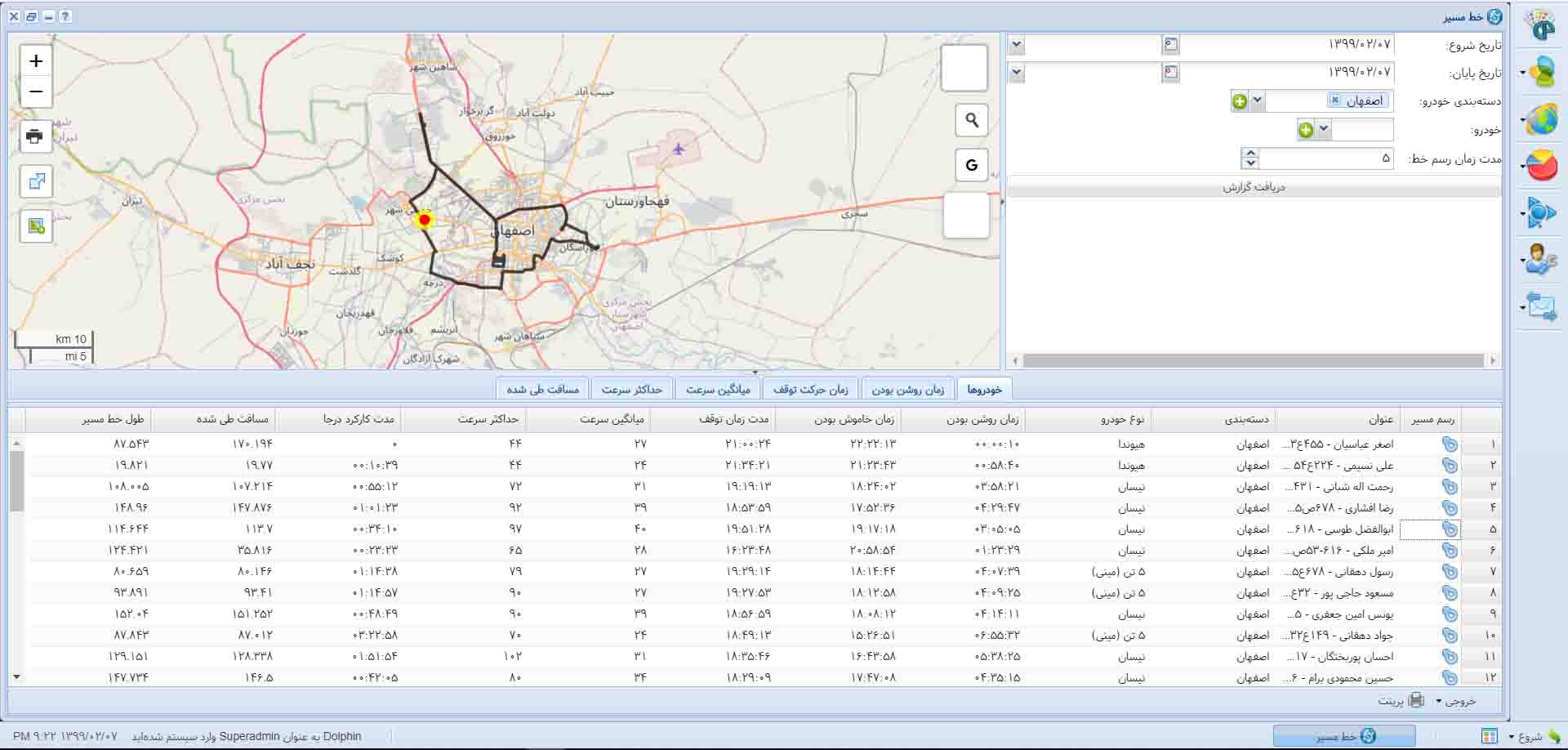Expand the end time dropdown
The width and height of the screenshot is (1568, 750).
coord(1016,72)
